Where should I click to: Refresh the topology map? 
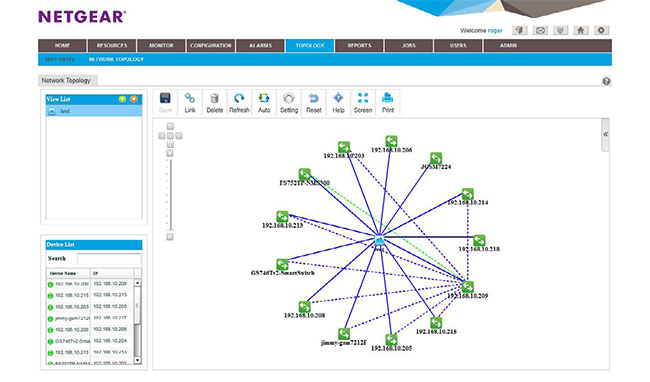tap(239, 103)
